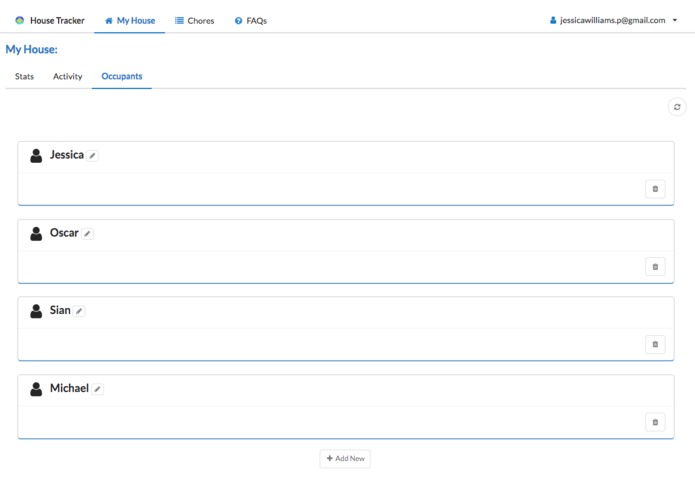Edit Jessica's name with pencil icon
Screen dimensions: 695x494
click(x=92, y=156)
